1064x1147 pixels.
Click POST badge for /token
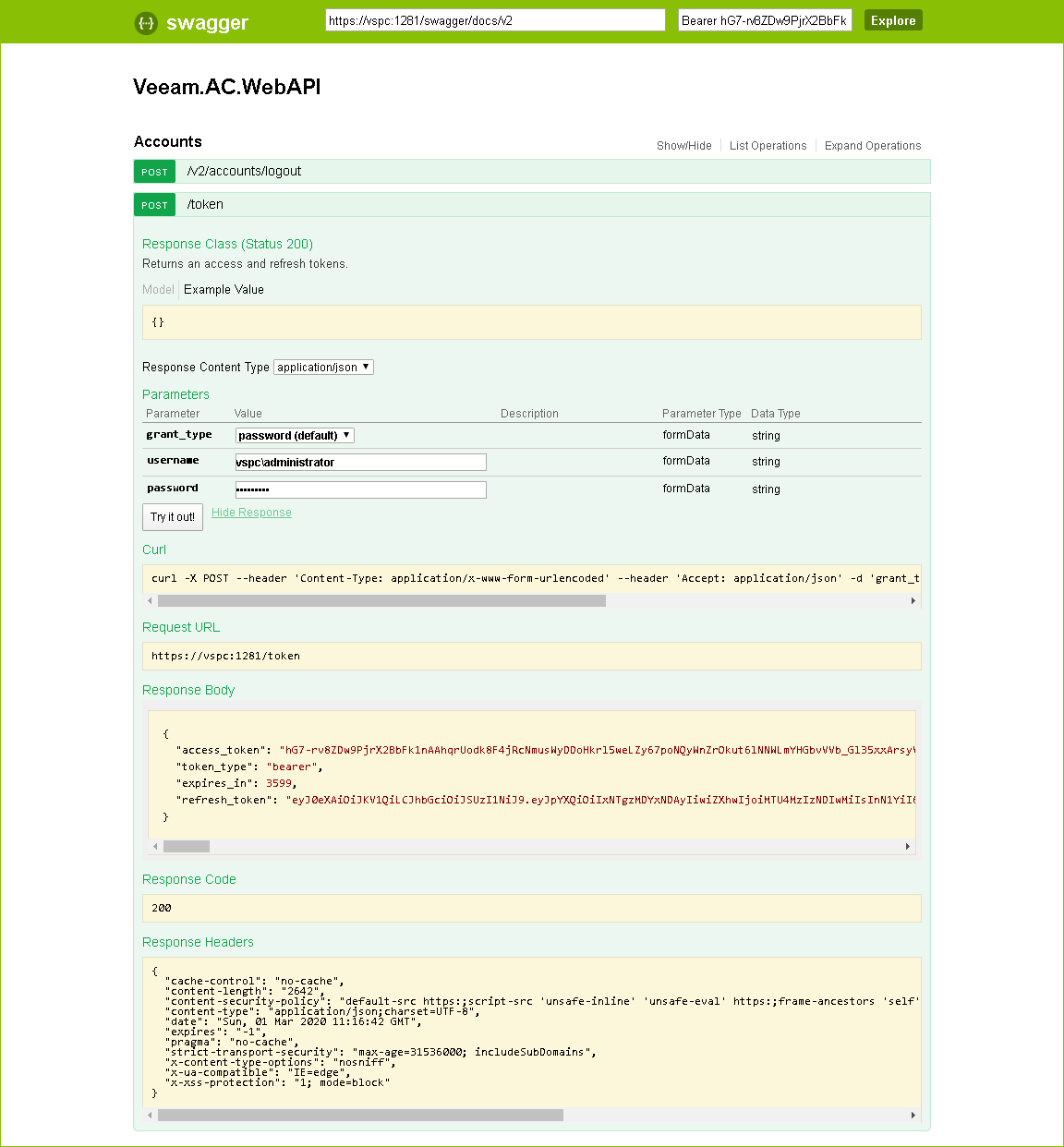tap(154, 205)
